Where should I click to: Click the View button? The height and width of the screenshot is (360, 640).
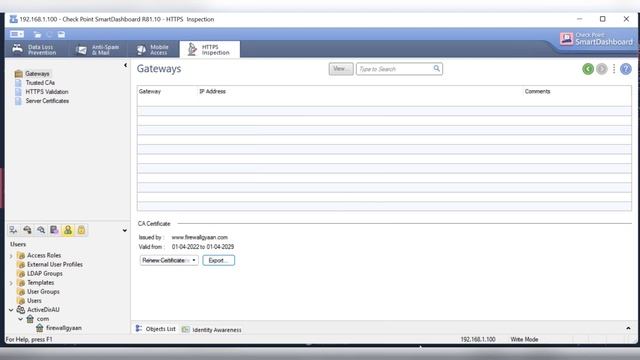341,69
